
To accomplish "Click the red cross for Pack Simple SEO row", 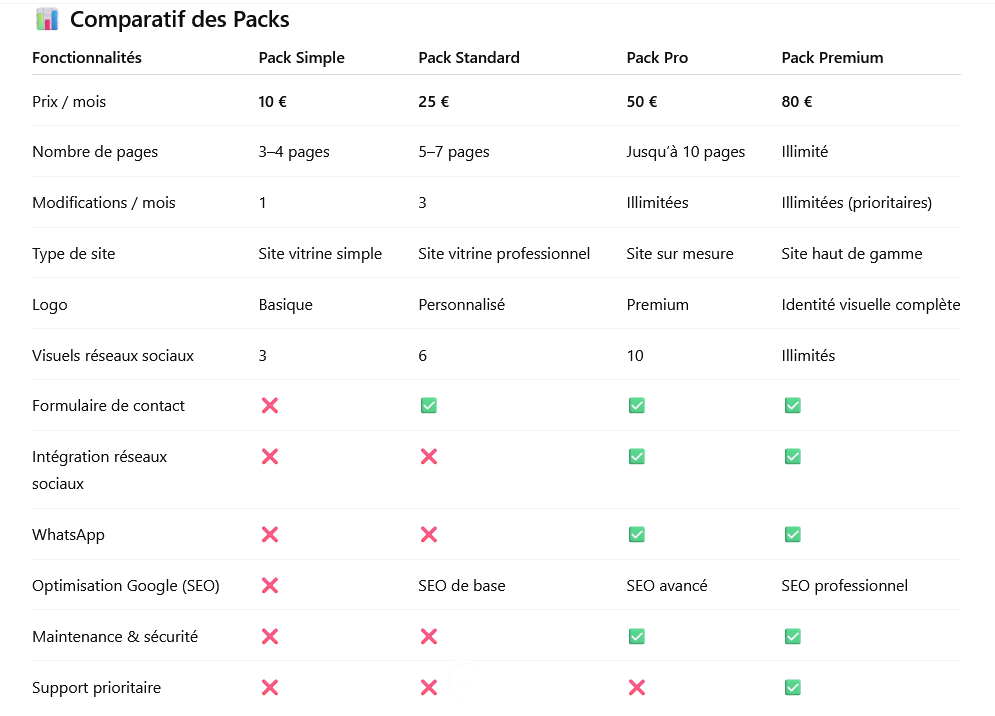I will point(269,585).
